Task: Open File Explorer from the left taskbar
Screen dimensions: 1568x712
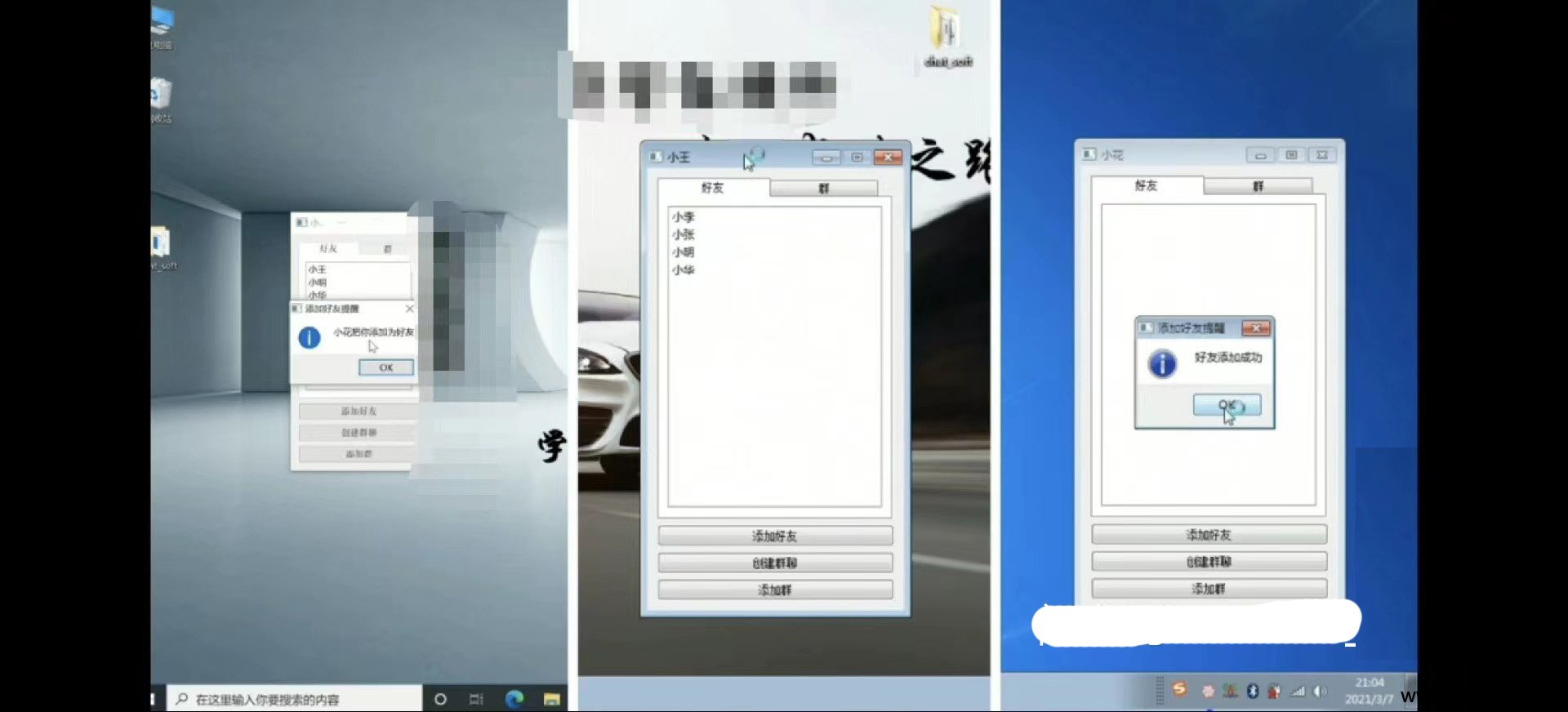Action: coord(552,699)
